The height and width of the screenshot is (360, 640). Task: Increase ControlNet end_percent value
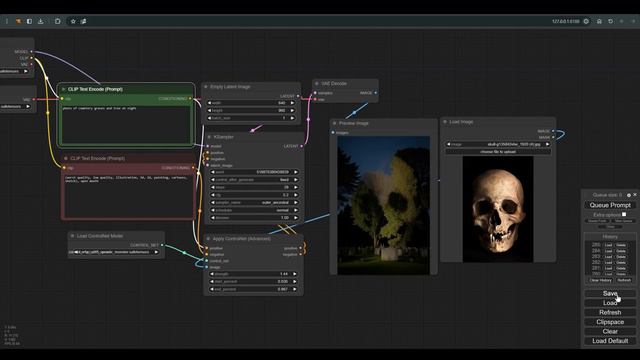[295, 289]
